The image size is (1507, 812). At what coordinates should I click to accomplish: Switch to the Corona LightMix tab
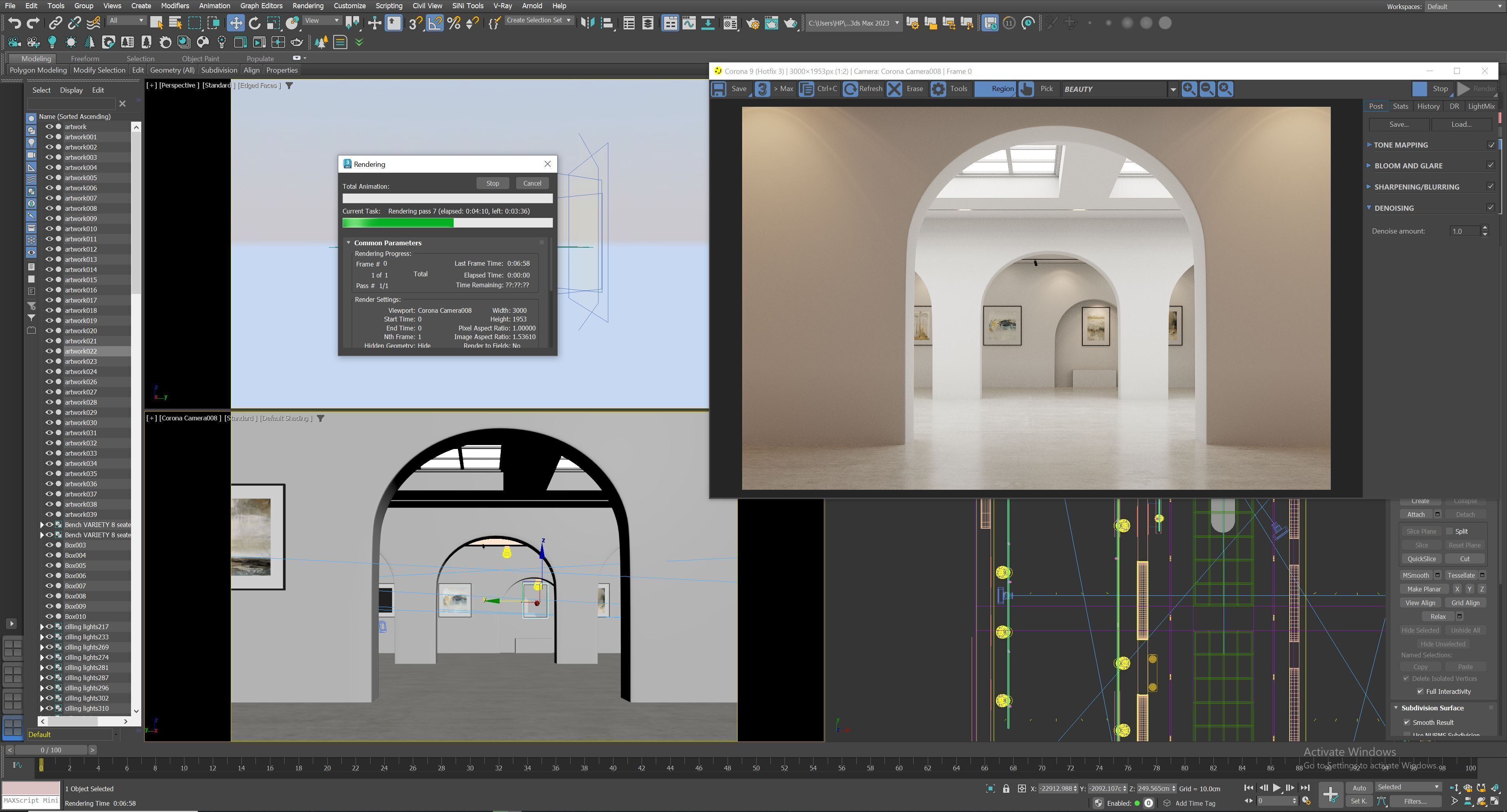click(x=1481, y=106)
